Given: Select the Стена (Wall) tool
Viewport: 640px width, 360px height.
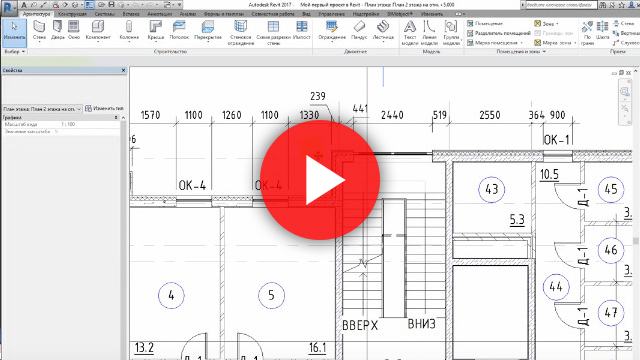Looking at the screenshot, I should click(39, 31).
